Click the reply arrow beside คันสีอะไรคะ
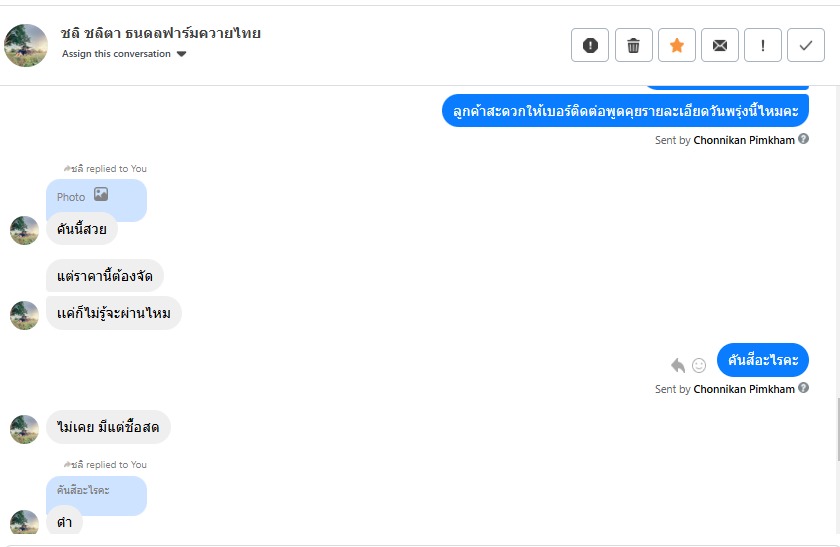 tap(678, 365)
